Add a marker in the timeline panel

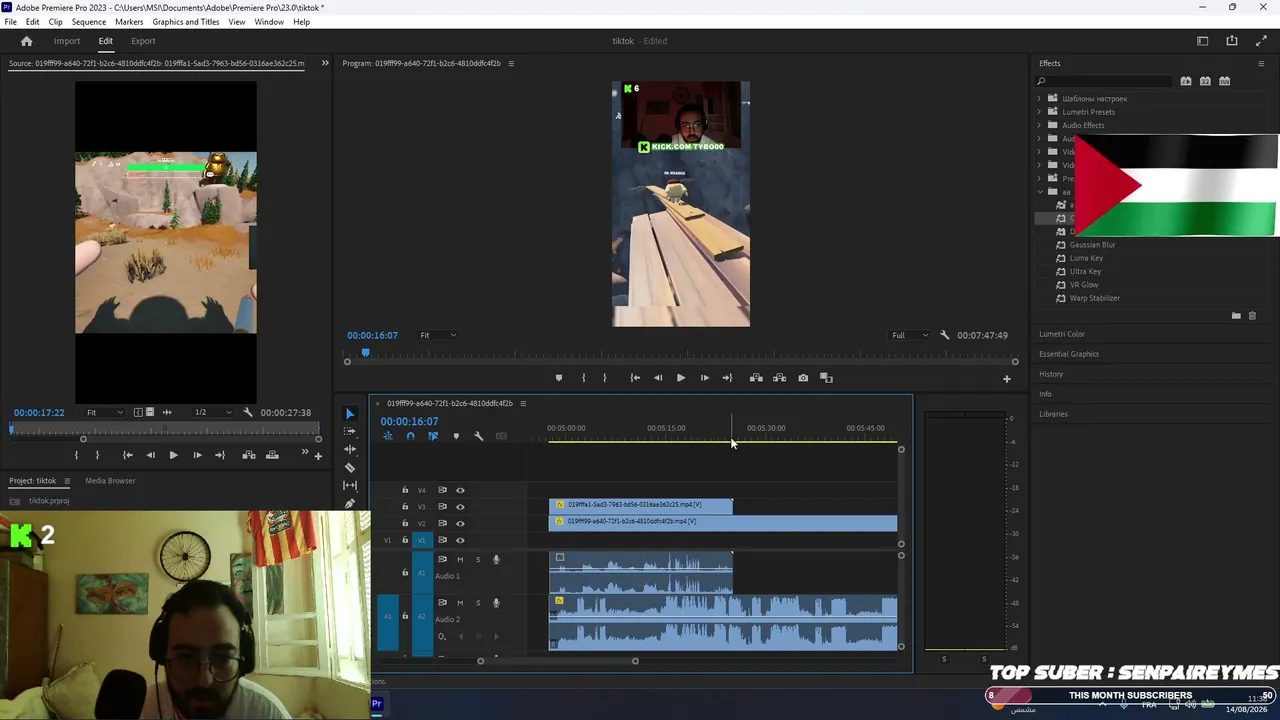pos(456,436)
